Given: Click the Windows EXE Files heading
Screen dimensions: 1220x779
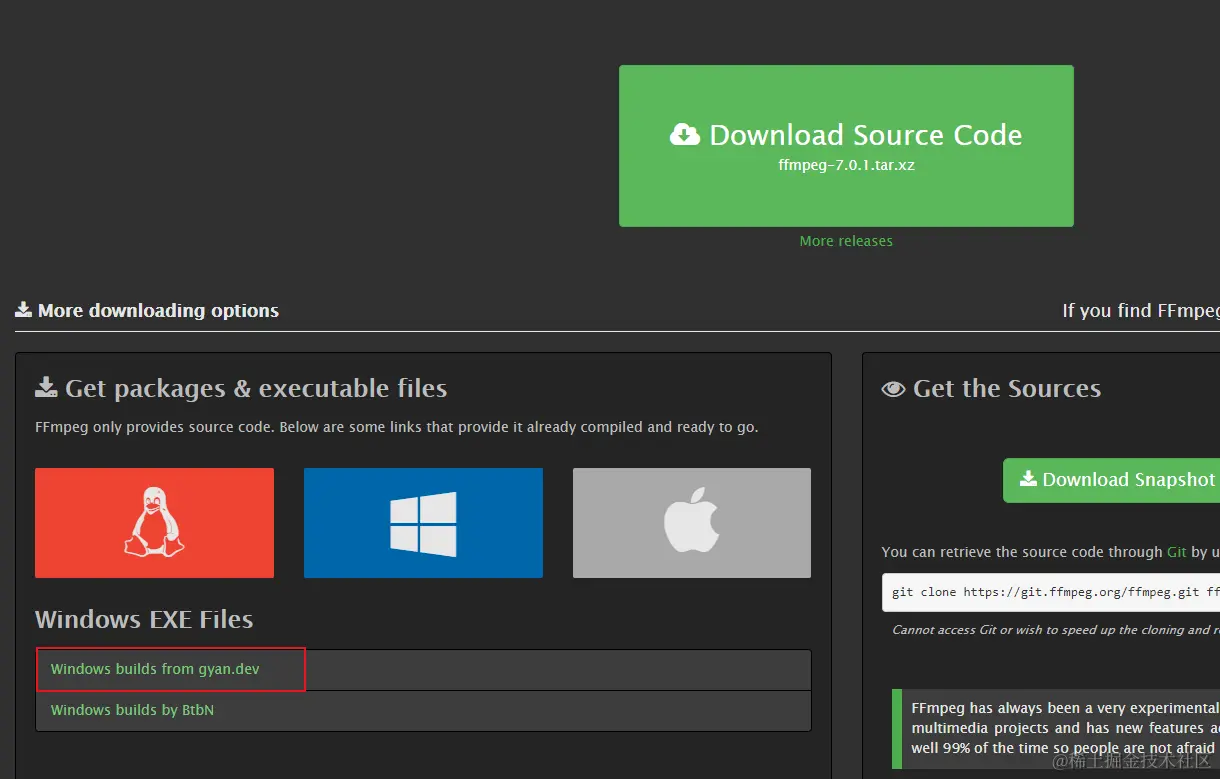Looking at the screenshot, I should click(144, 620).
